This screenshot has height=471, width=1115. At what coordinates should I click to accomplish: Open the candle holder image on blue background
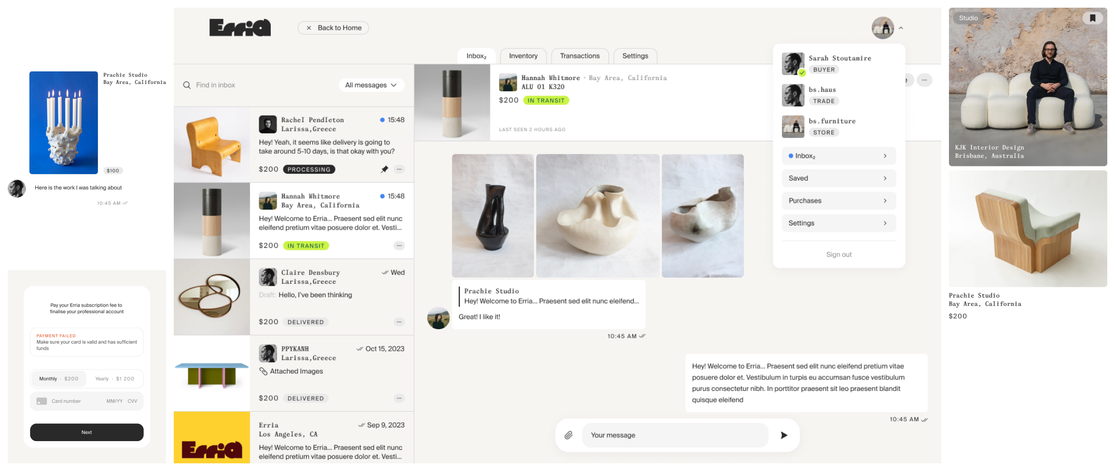click(63, 122)
